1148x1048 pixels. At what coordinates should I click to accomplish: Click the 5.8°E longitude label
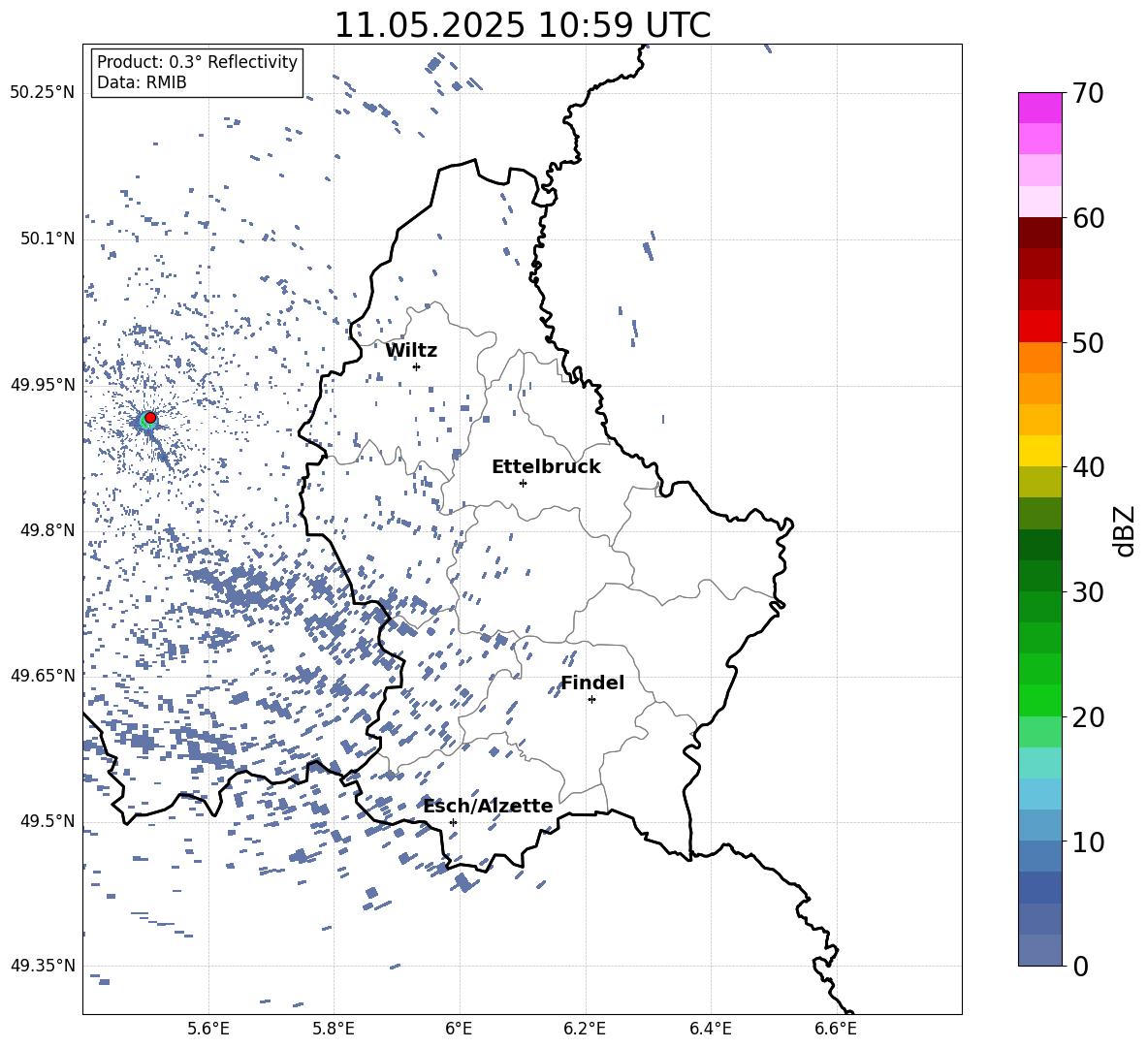[x=334, y=1029]
